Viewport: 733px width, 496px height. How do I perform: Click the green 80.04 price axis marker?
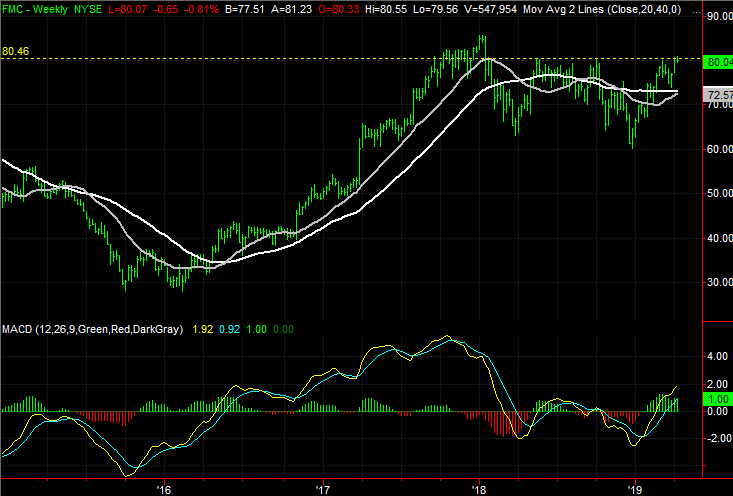(x=718, y=62)
